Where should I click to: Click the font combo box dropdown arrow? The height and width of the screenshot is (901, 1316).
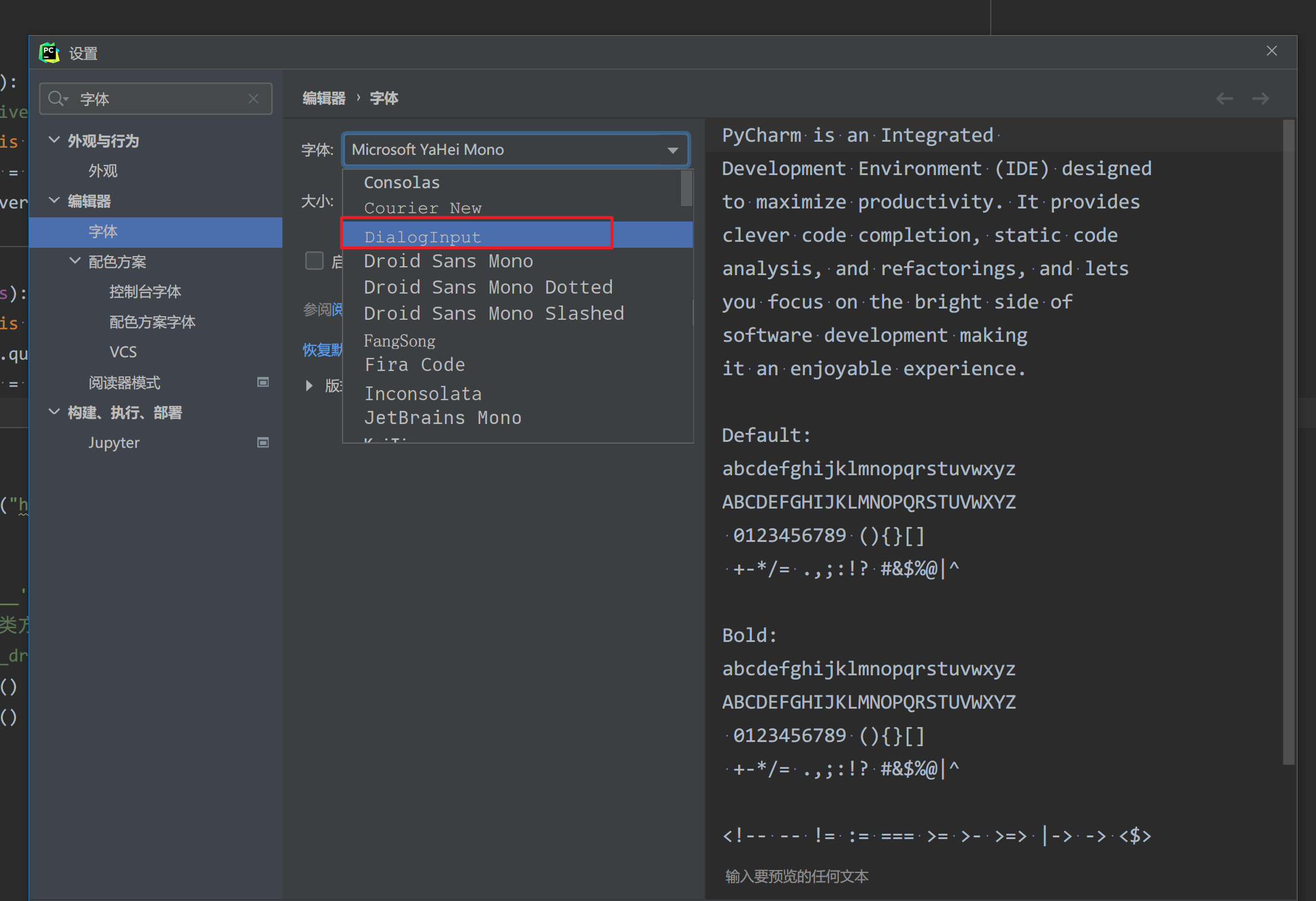673,150
